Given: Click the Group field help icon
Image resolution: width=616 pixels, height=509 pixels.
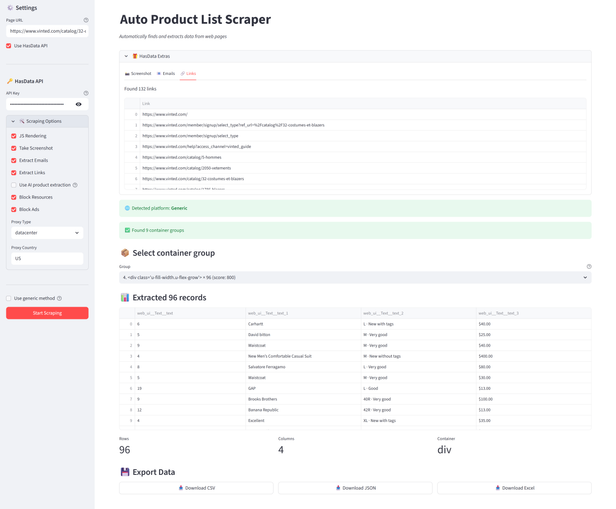Looking at the screenshot, I should pos(589,267).
